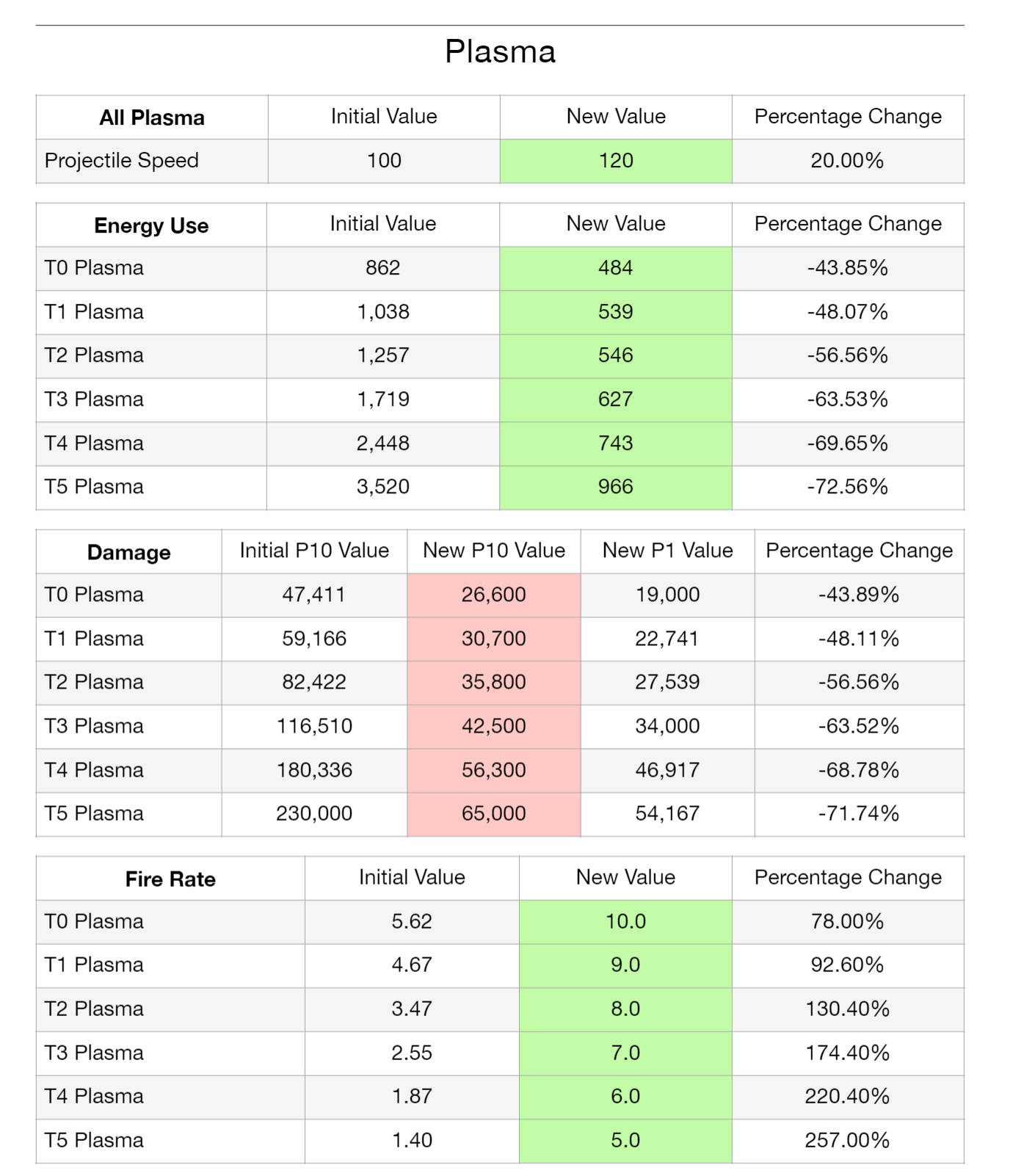Click T5 Plasma fire rate new value 5.0

(625, 1140)
